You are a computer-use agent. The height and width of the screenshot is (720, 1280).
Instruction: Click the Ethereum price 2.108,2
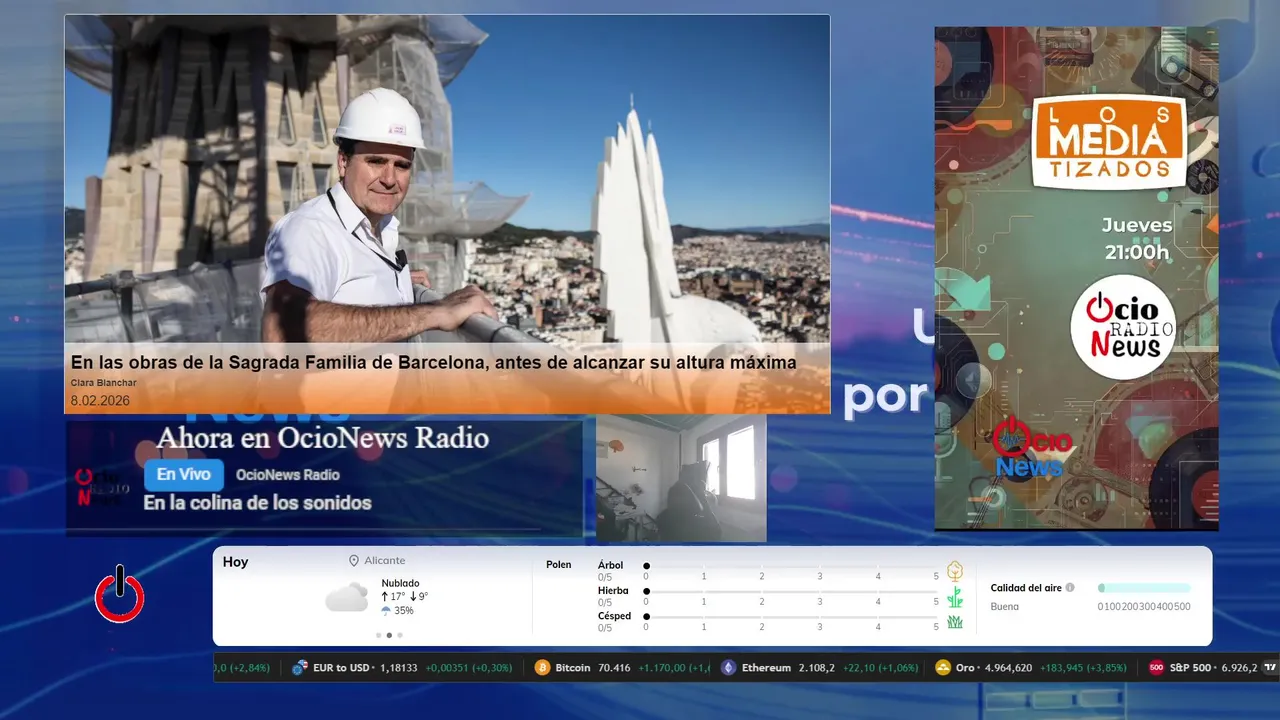[x=816, y=668]
